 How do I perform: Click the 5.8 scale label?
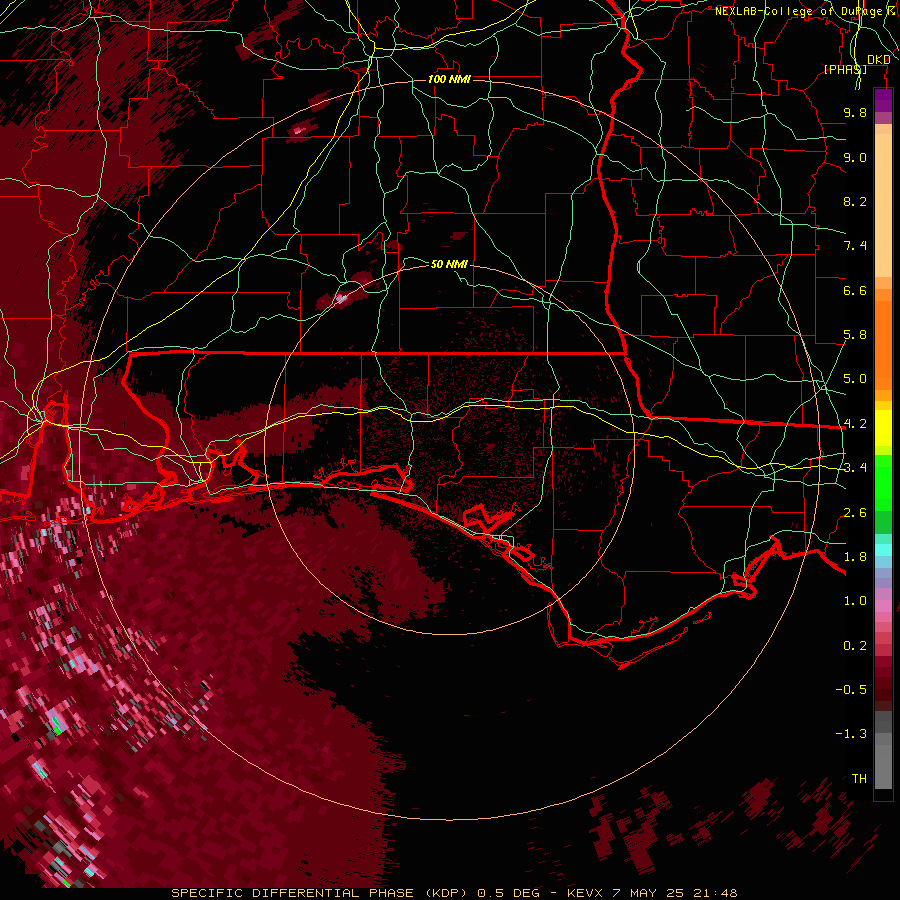[x=855, y=335]
